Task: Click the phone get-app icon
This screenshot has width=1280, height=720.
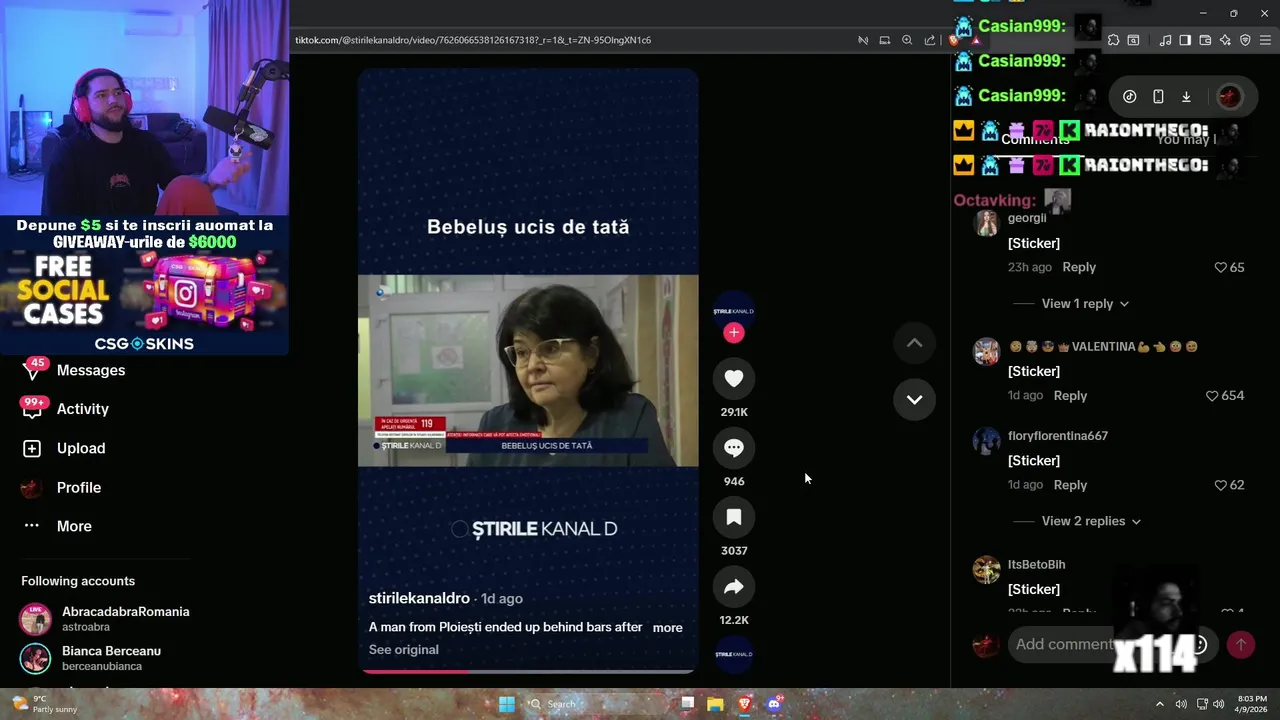Action: click(1158, 97)
